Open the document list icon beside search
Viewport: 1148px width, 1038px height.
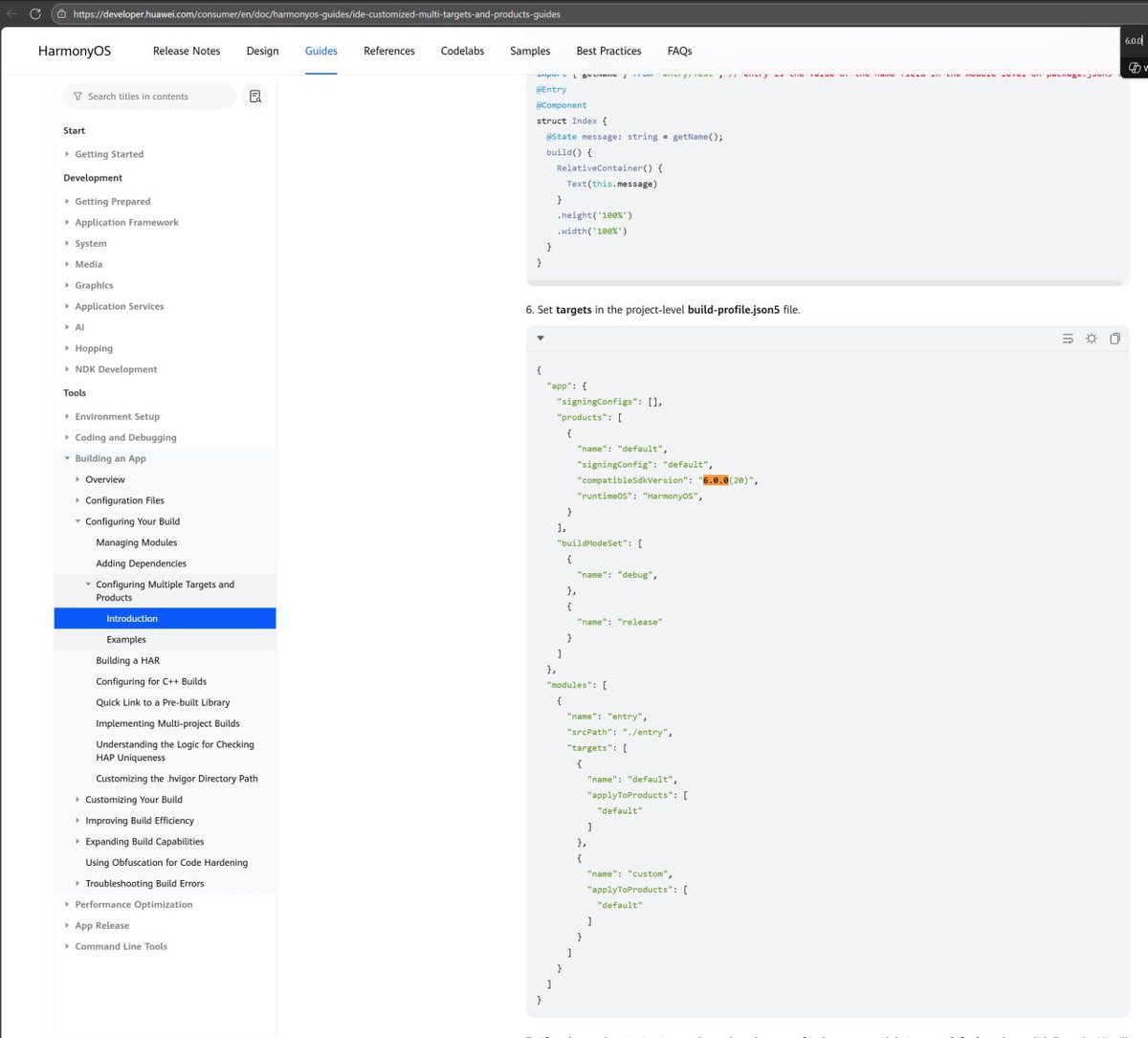[x=254, y=97]
